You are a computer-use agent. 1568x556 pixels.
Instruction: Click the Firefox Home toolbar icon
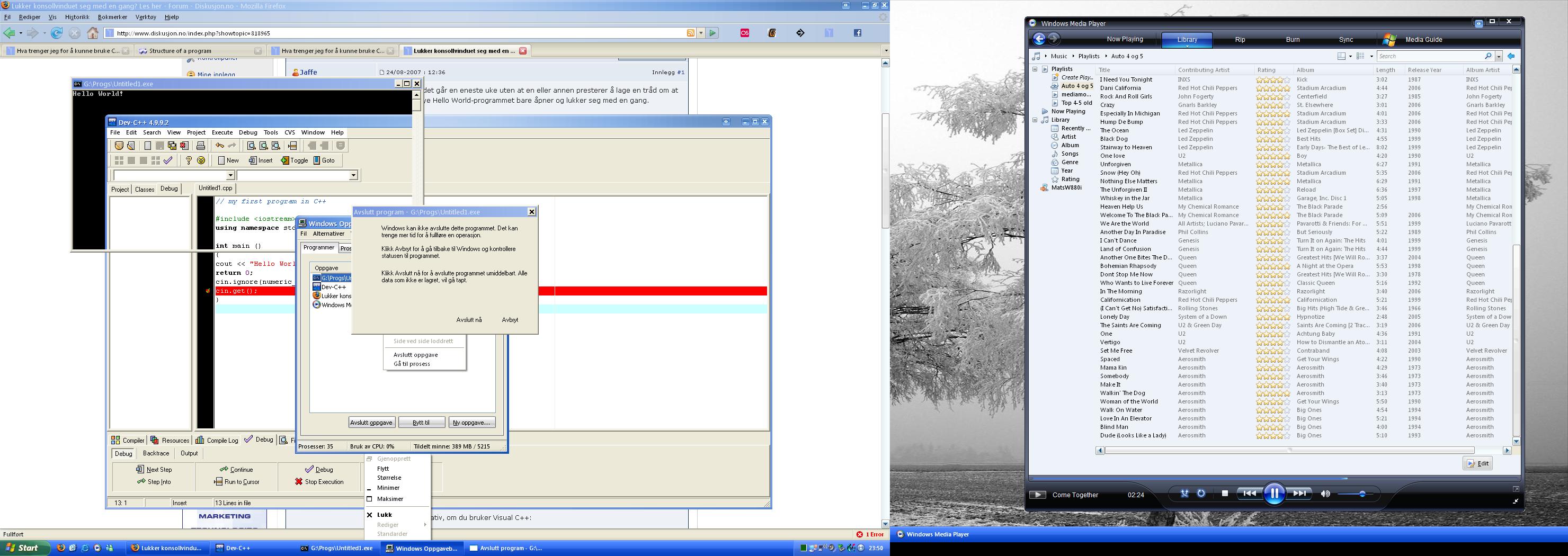93,33
